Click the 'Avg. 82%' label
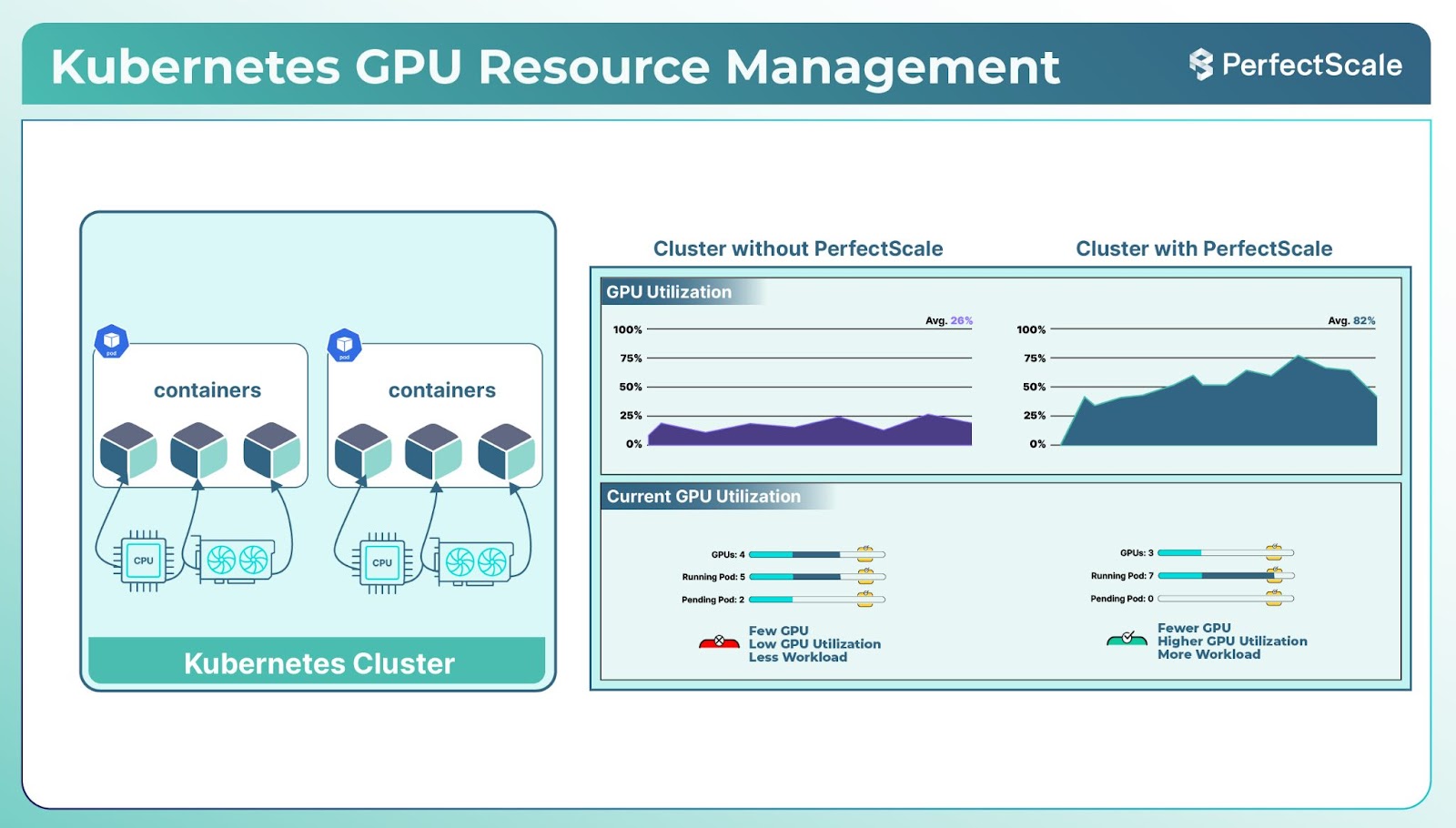 (1351, 320)
